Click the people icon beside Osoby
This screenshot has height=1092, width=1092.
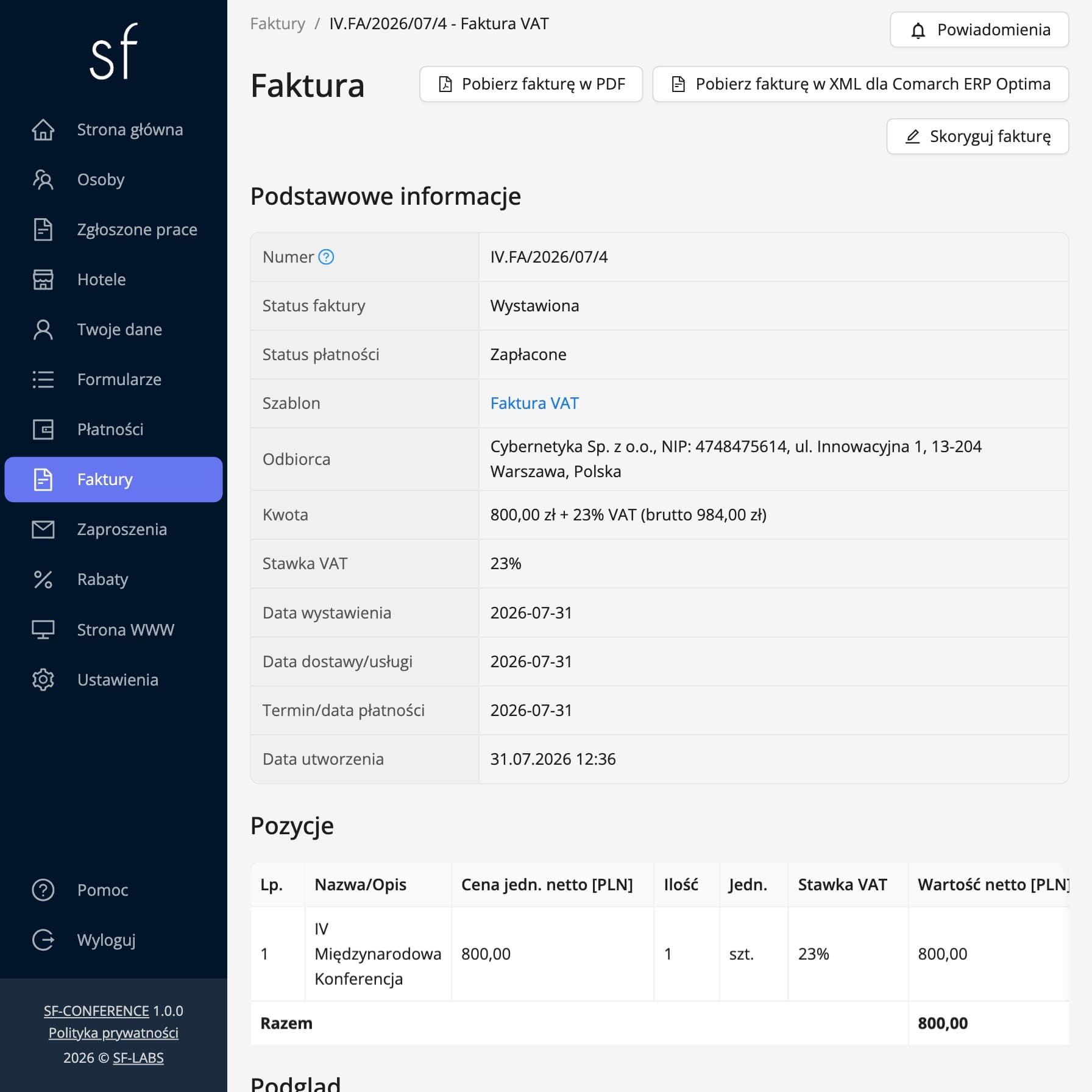point(43,180)
